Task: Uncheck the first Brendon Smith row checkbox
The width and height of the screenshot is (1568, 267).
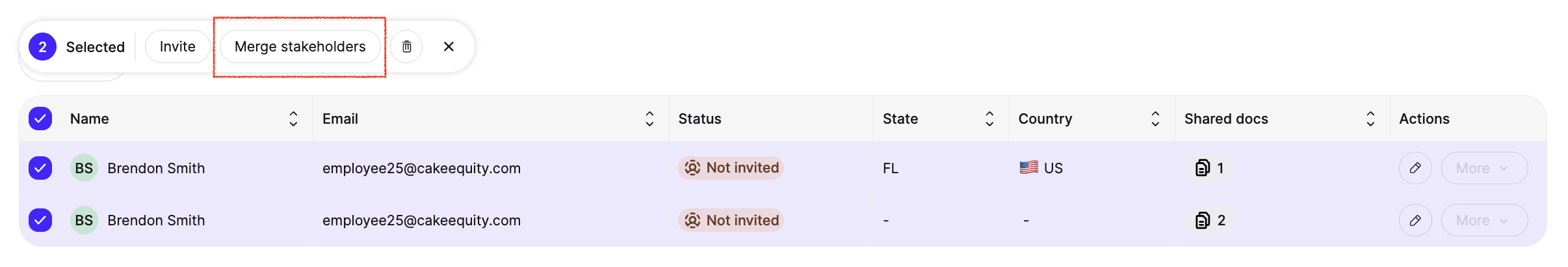Action: tap(40, 168)
